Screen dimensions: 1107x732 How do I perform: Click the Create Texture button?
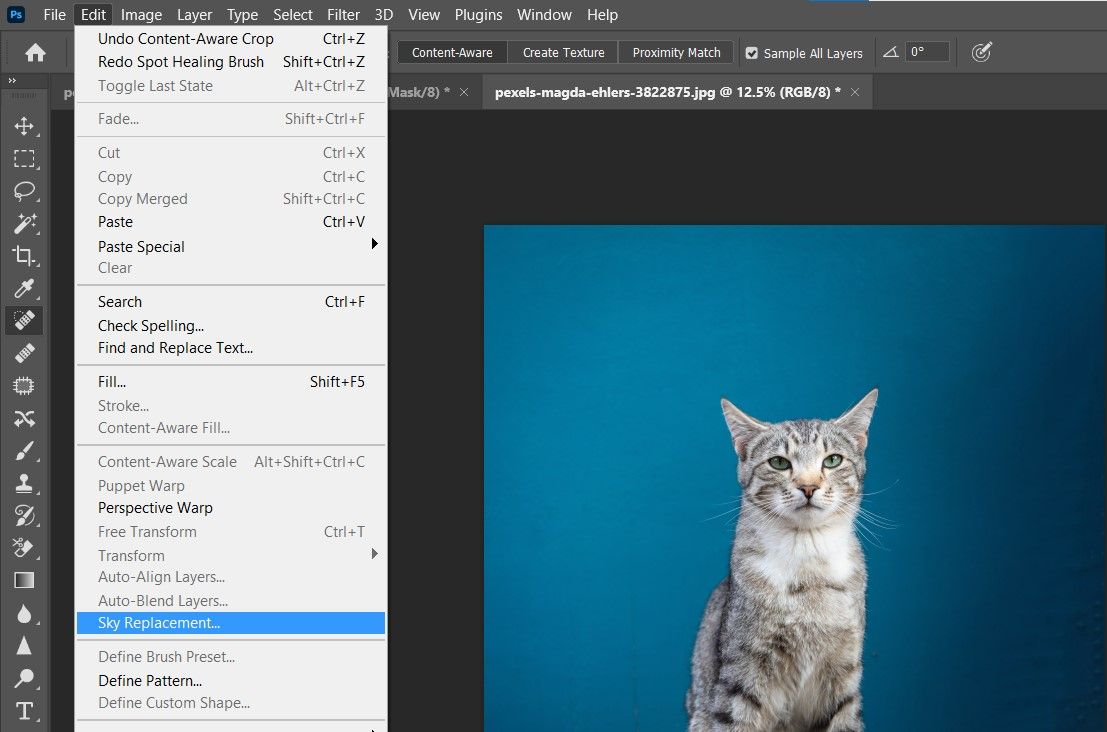tap(564, 52)
